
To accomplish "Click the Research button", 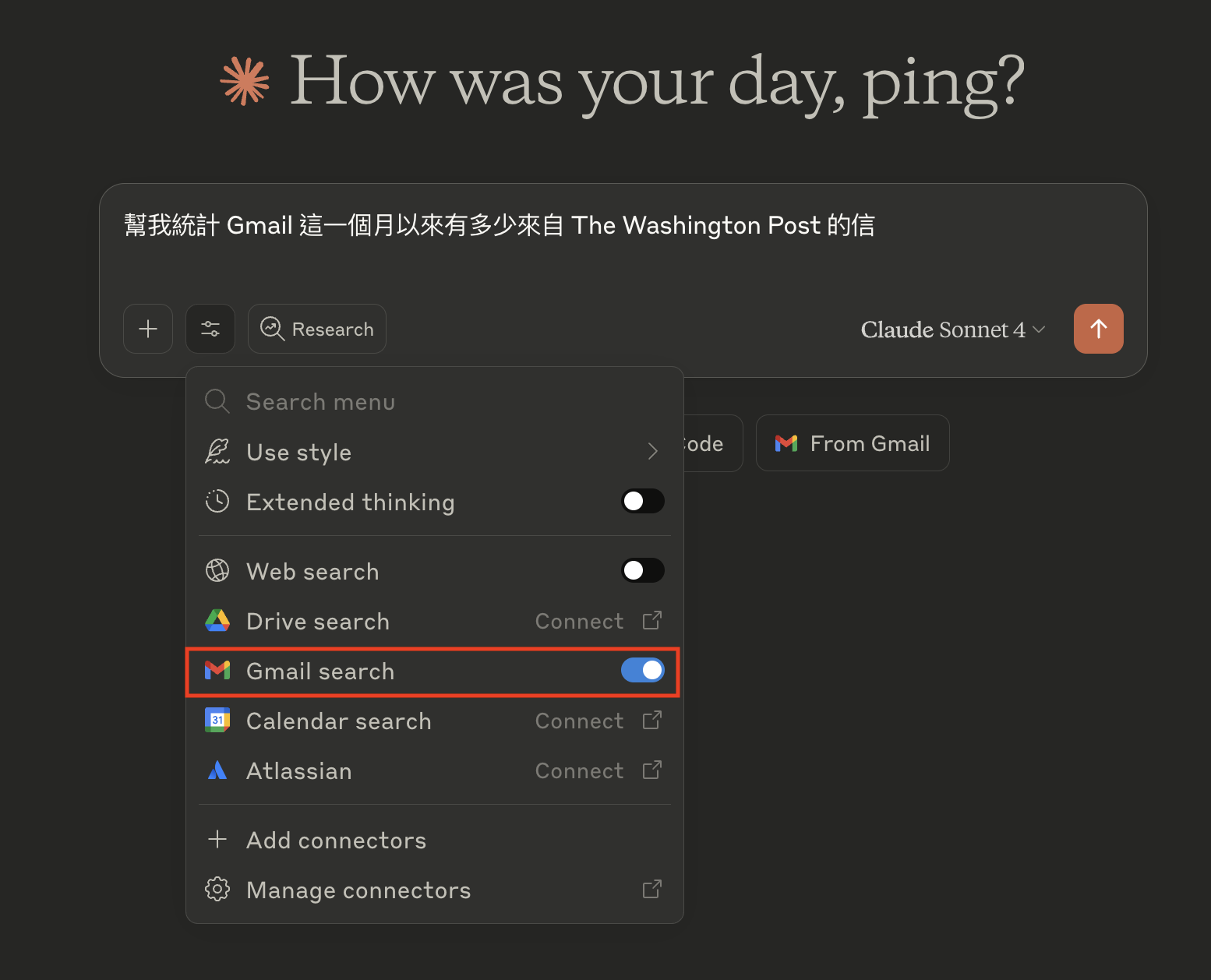I will click(x=317, y=329).
